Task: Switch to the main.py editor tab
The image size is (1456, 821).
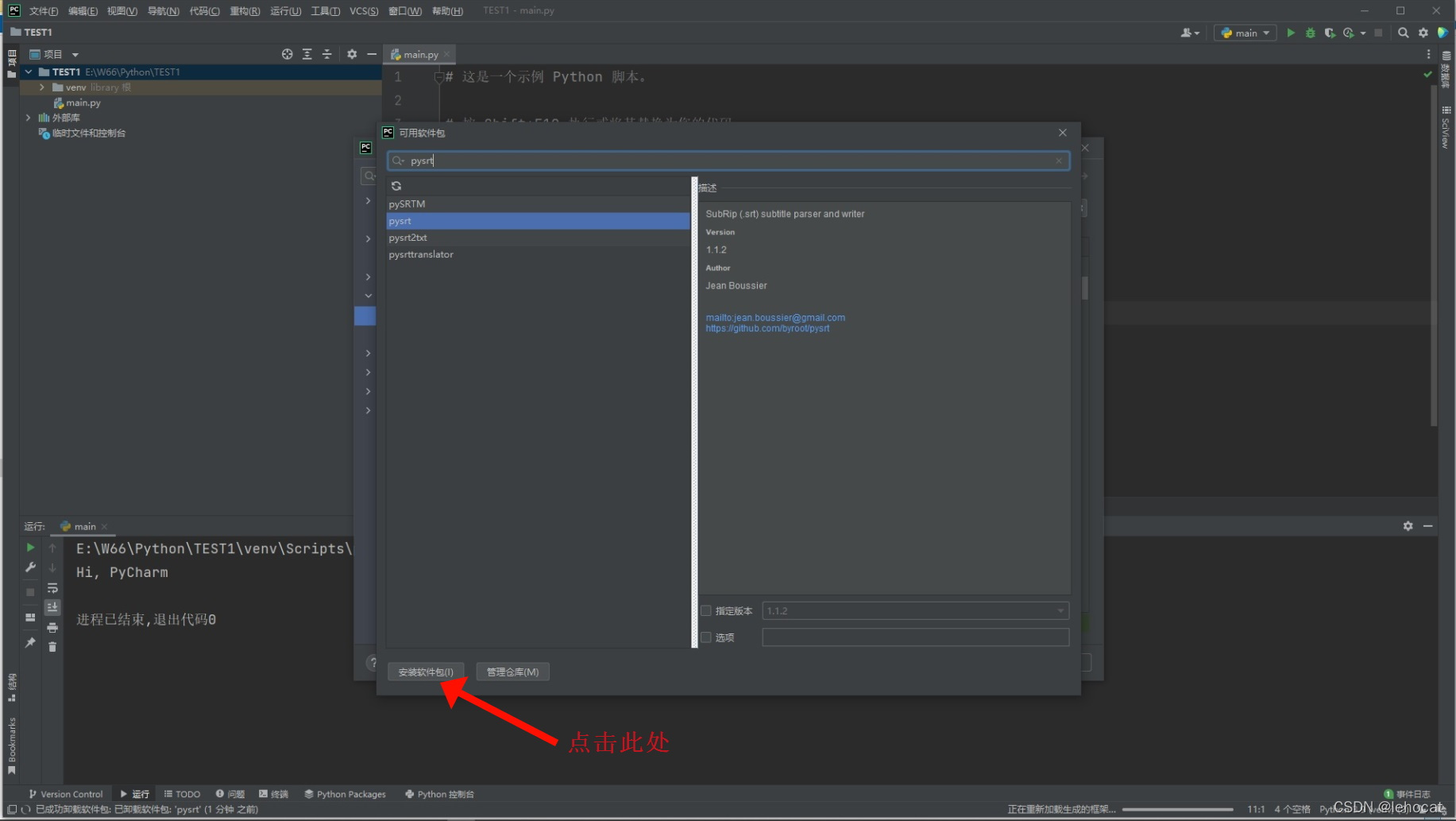Action: [x=420, y=54]
